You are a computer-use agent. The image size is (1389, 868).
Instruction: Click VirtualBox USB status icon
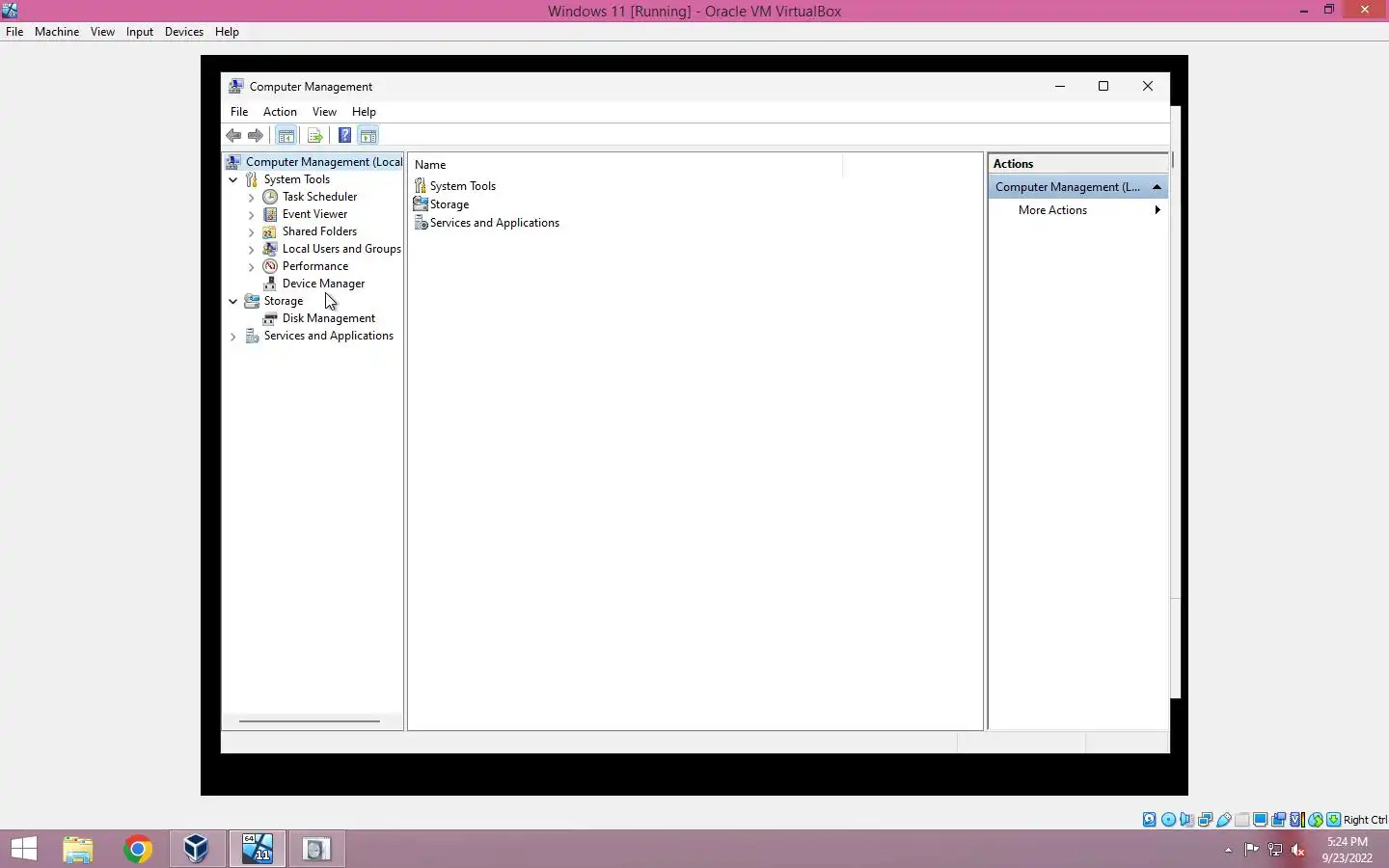(x=1224, y=820)
